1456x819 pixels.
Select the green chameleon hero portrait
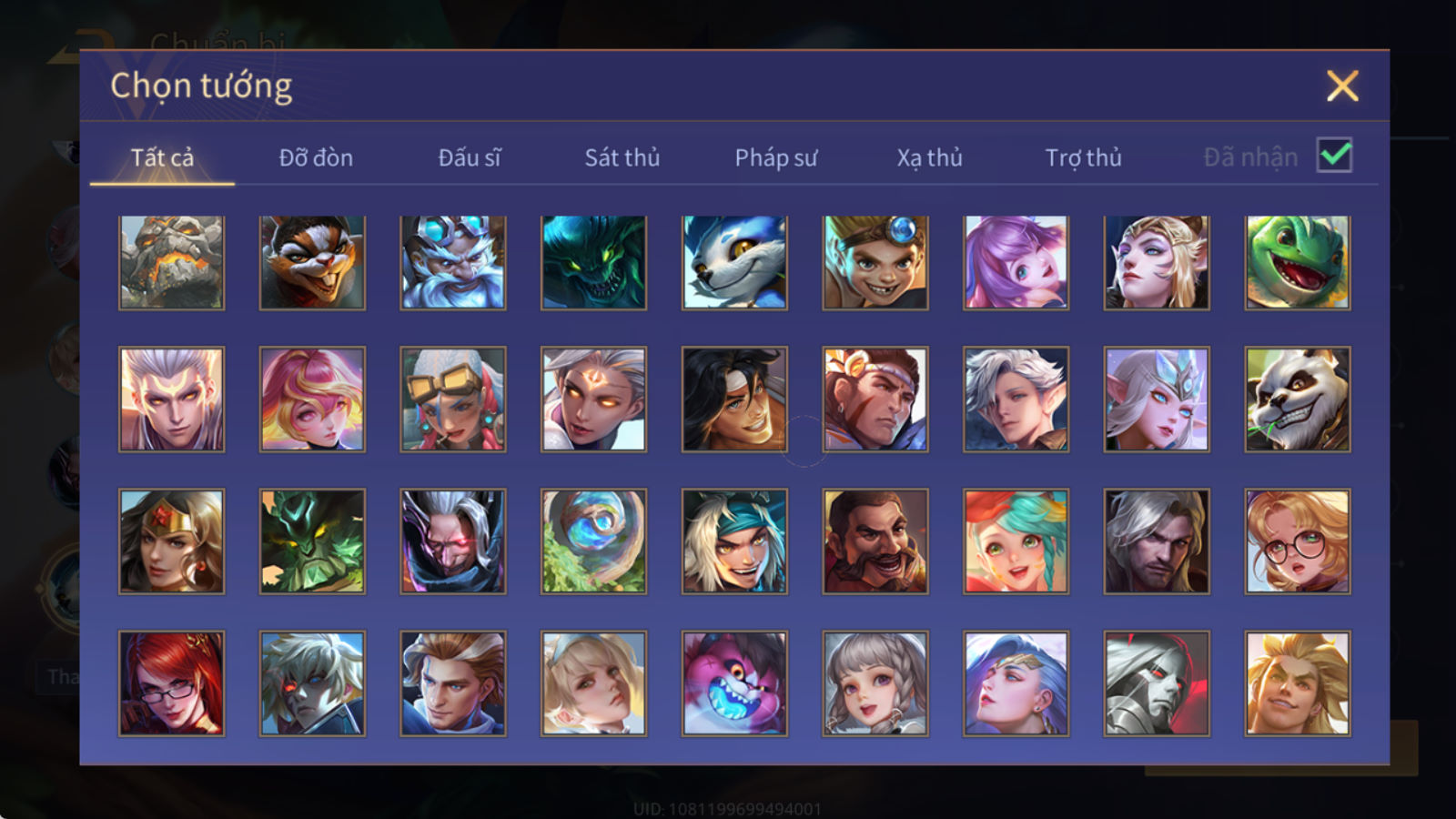1298,263
